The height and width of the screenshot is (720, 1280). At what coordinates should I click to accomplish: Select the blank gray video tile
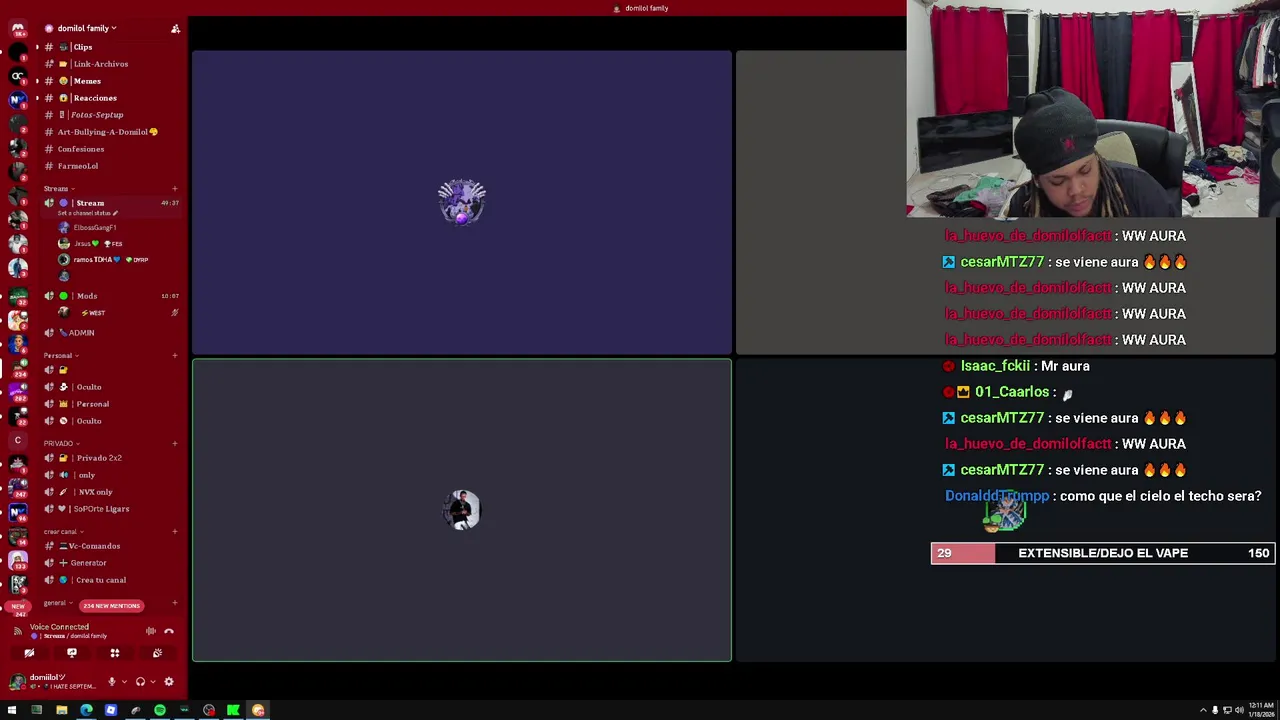821,203
